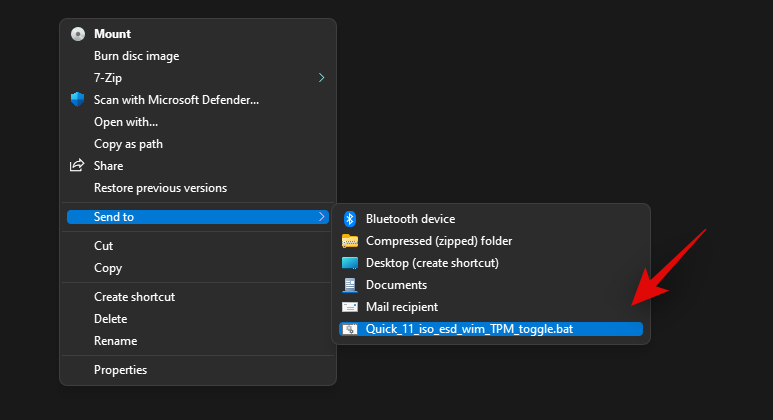This screenshot has width=773, height=420.
Task: Choose Copy as path
Action: click(128, 144)
